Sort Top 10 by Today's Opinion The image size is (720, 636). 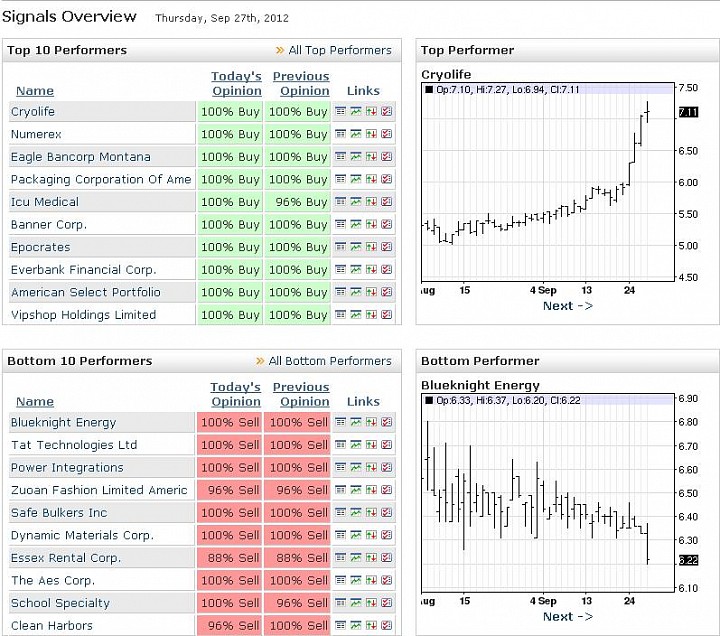pos(236,84)
